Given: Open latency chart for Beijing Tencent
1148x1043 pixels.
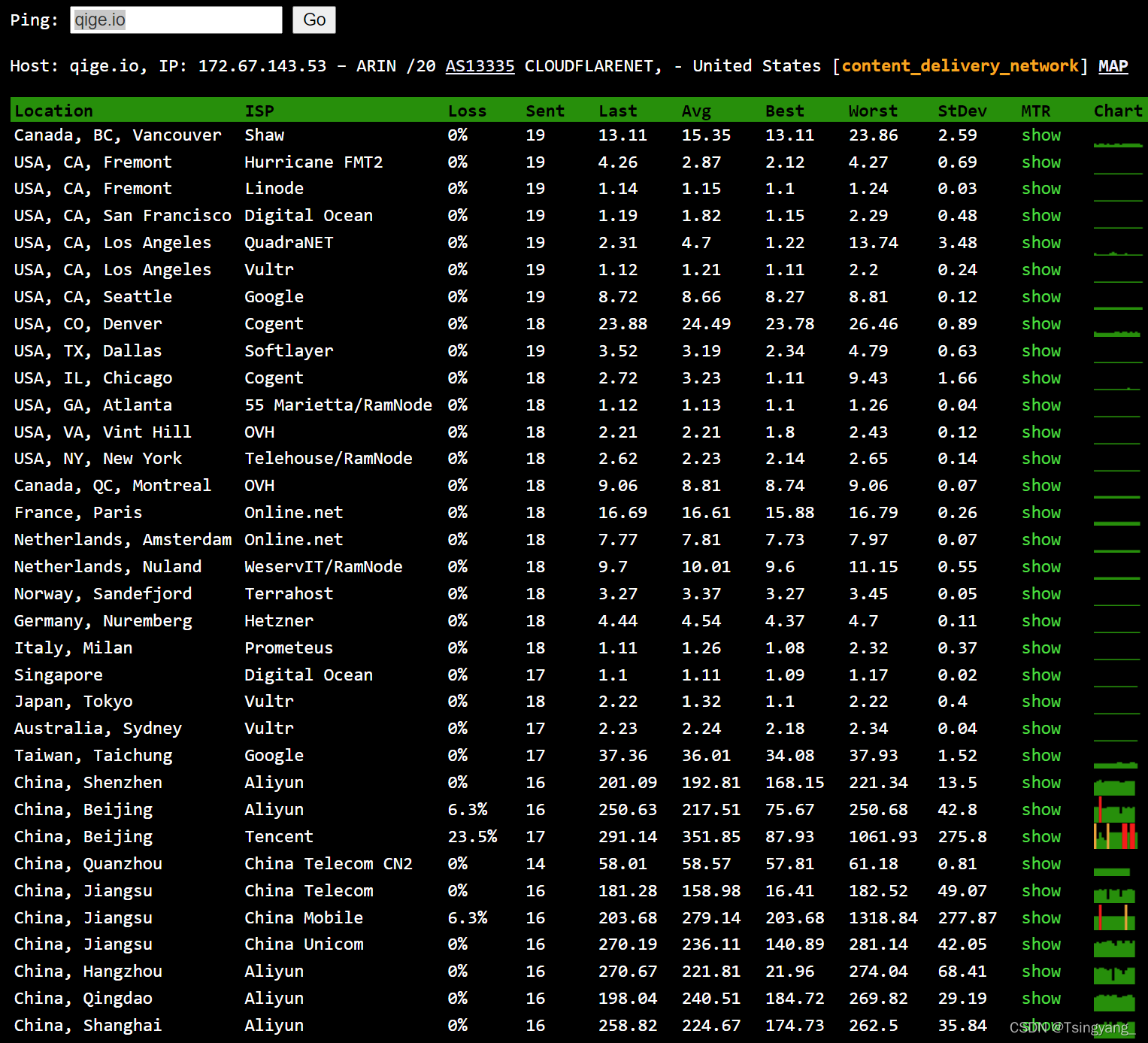Looking at the screenshot, I should coord(1115,837).
